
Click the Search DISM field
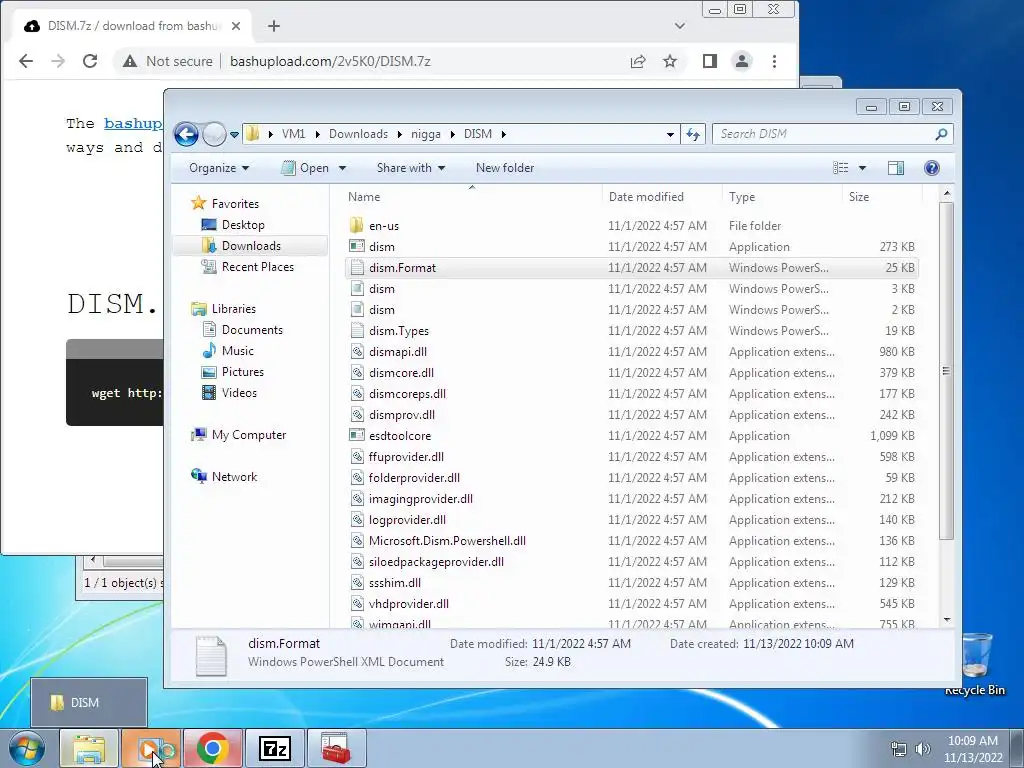(824, 134)
